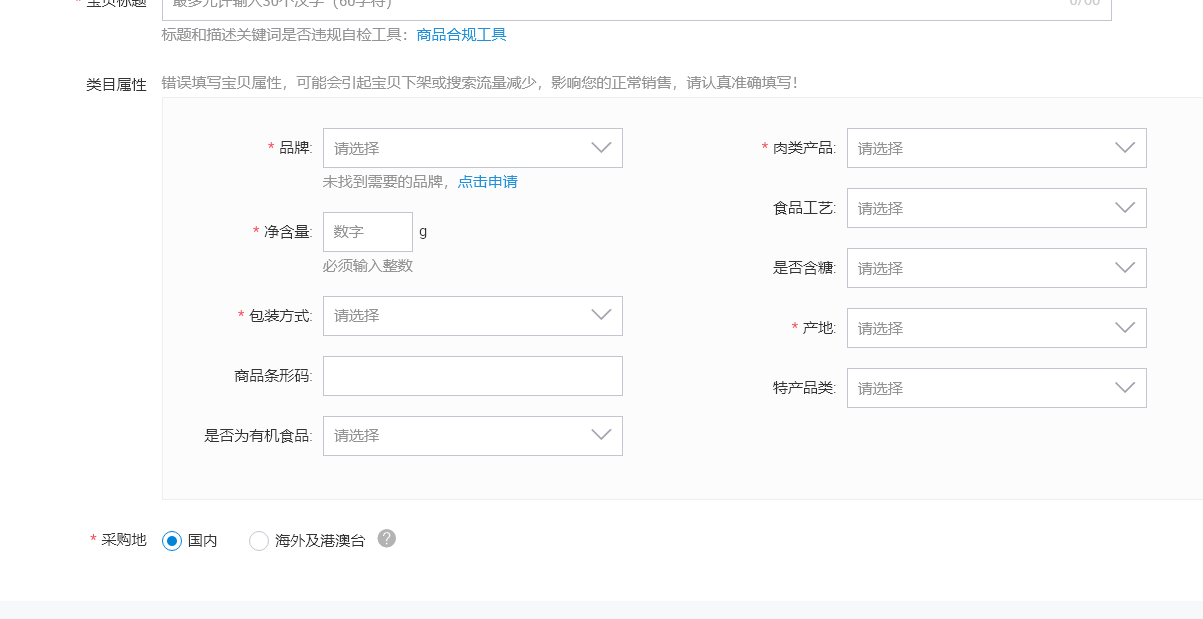
Task: Click the 品牌 select box placeholder text
Action: tap(357, 149)
